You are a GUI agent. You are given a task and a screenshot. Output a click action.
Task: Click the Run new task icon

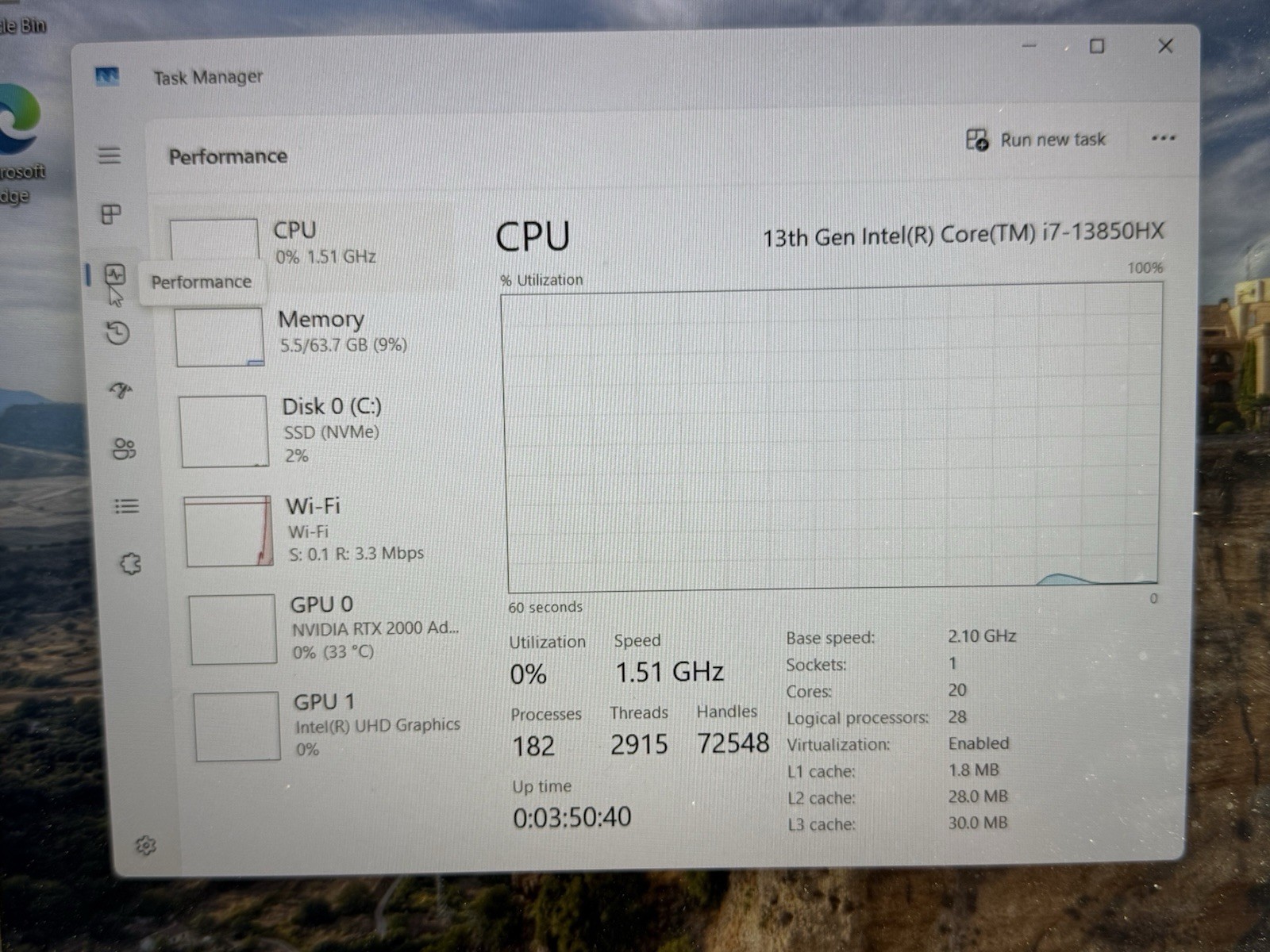pos(977,140)
